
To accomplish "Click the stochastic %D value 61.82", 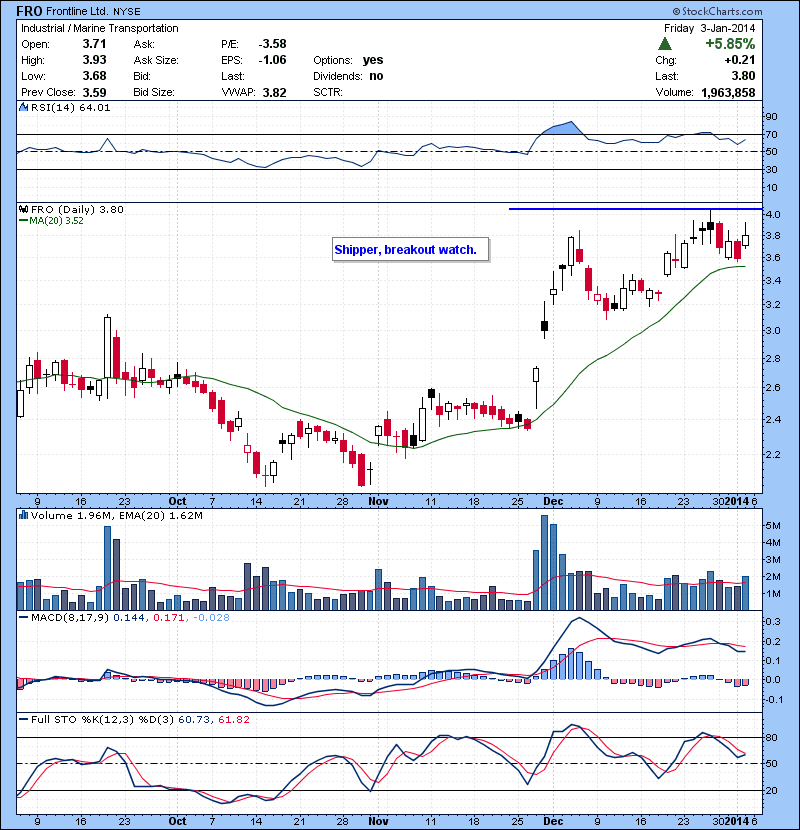I will (x=233, y=719).
